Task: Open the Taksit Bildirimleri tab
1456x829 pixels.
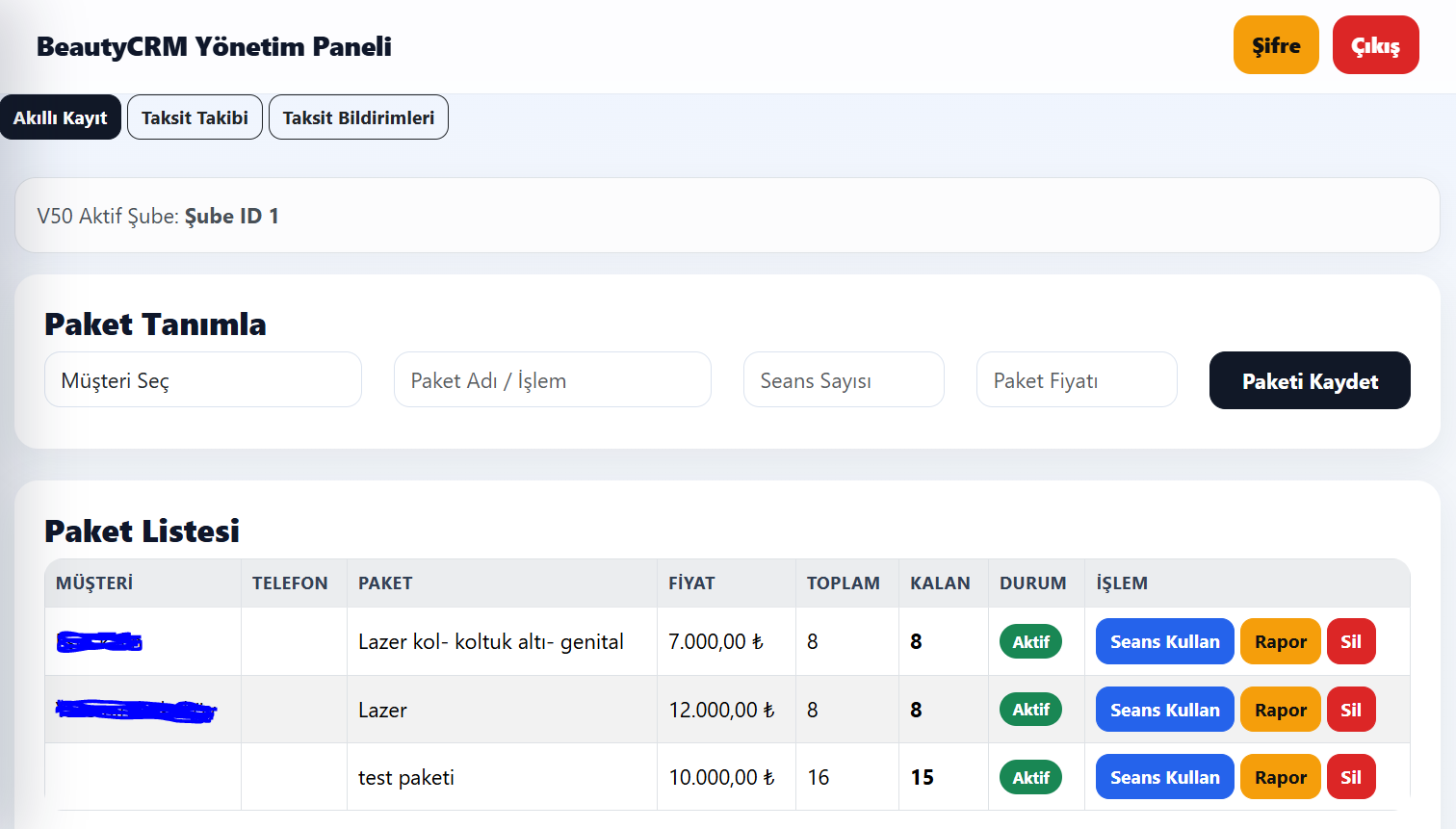Action: (358, 117)
